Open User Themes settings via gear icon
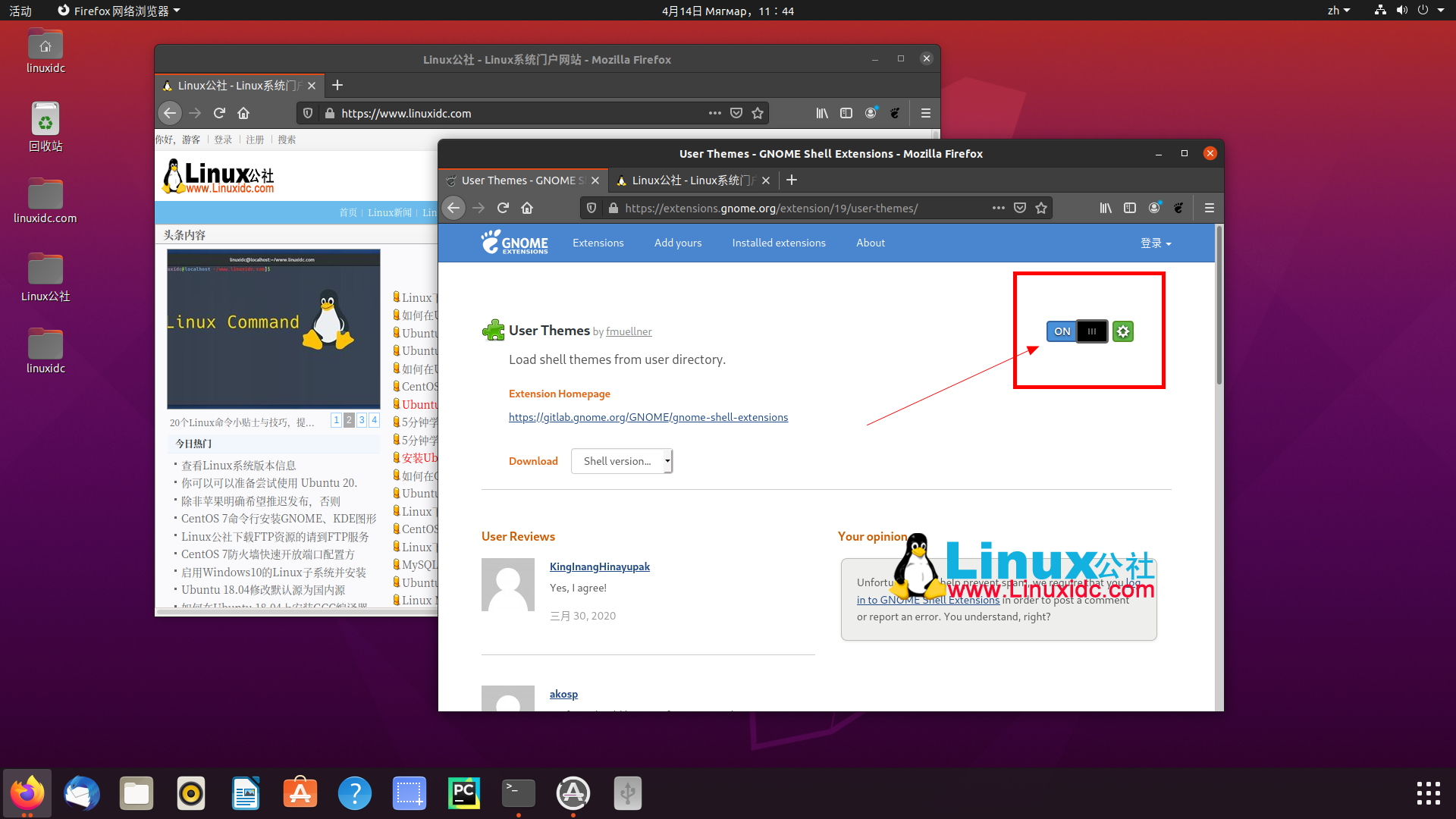 click(1123, 331)
